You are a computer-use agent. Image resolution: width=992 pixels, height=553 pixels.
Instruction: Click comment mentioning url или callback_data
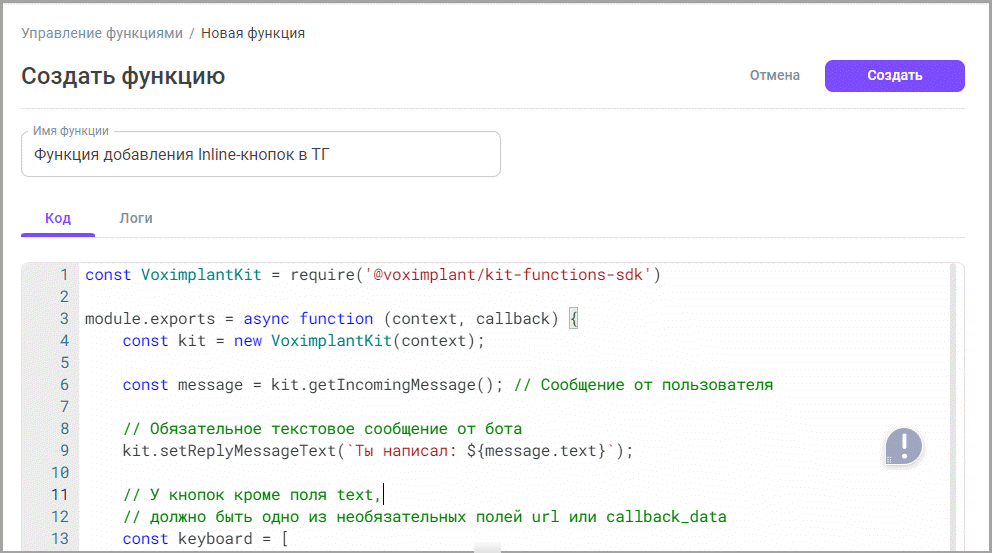[425, 517]
